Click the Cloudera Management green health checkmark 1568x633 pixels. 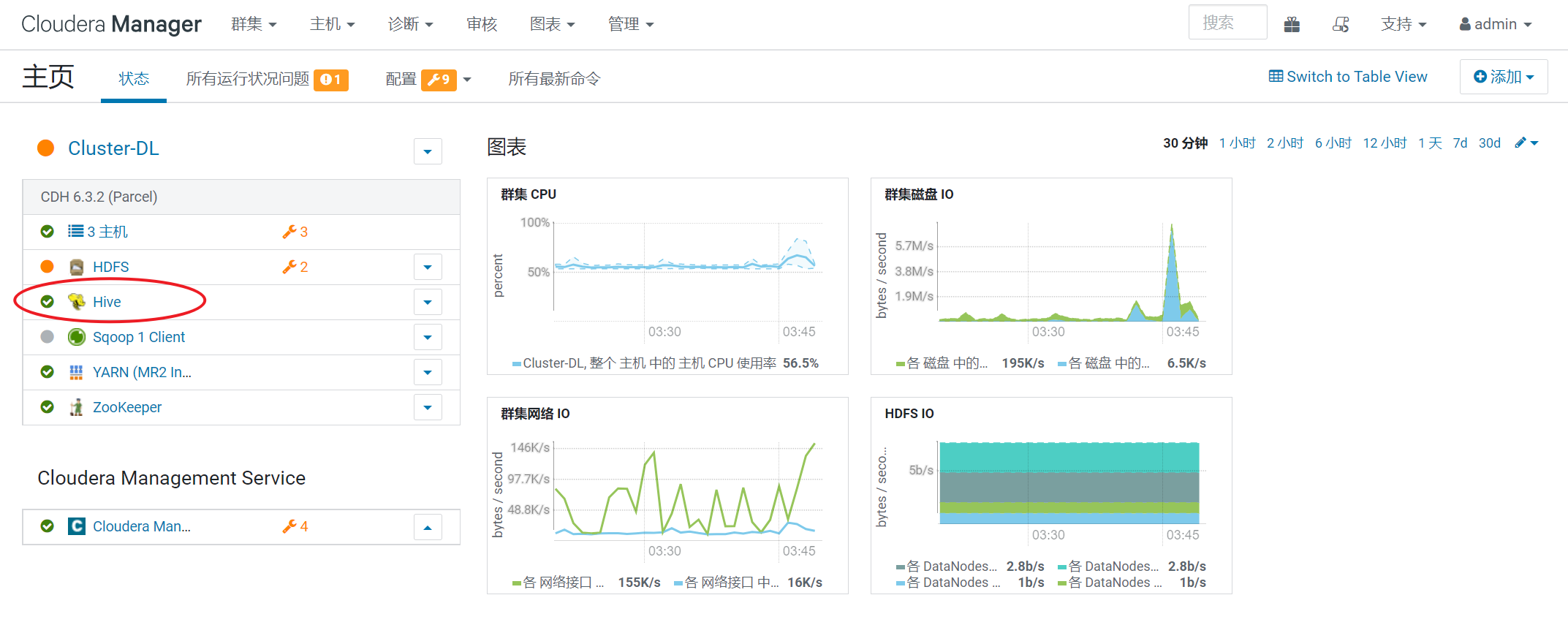point(48,526)
